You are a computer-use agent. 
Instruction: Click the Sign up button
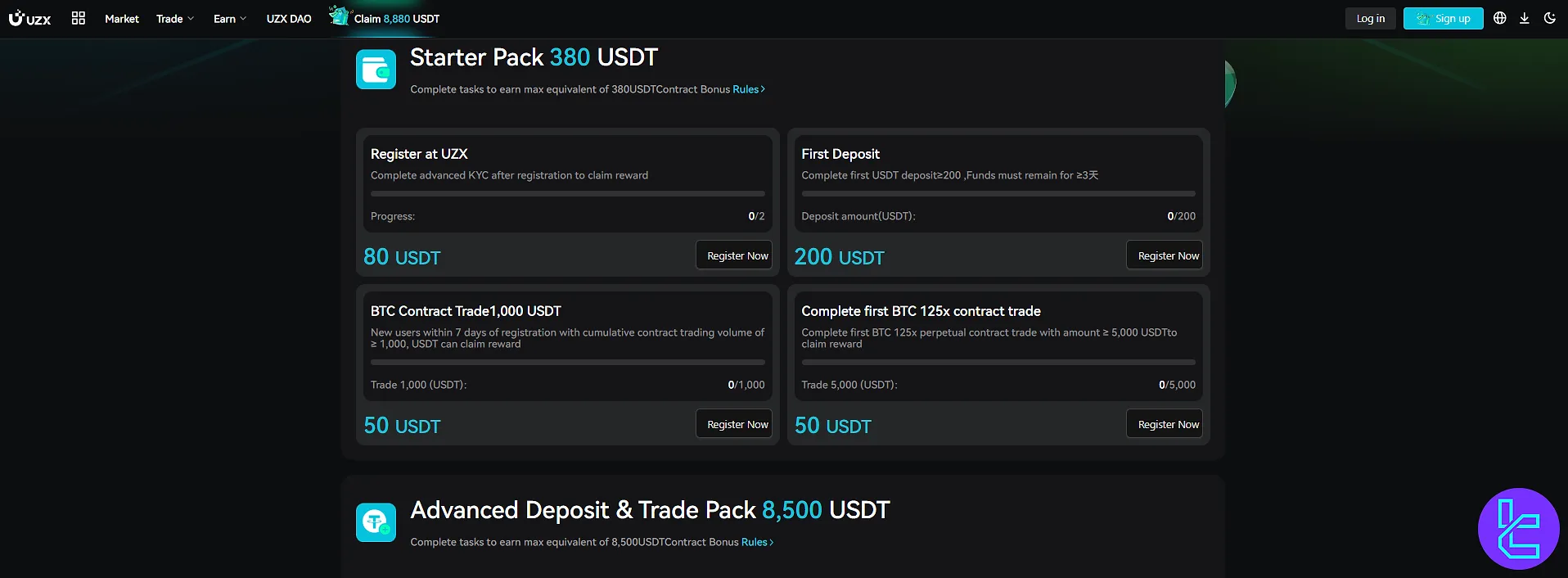[x=1443, y=19]
